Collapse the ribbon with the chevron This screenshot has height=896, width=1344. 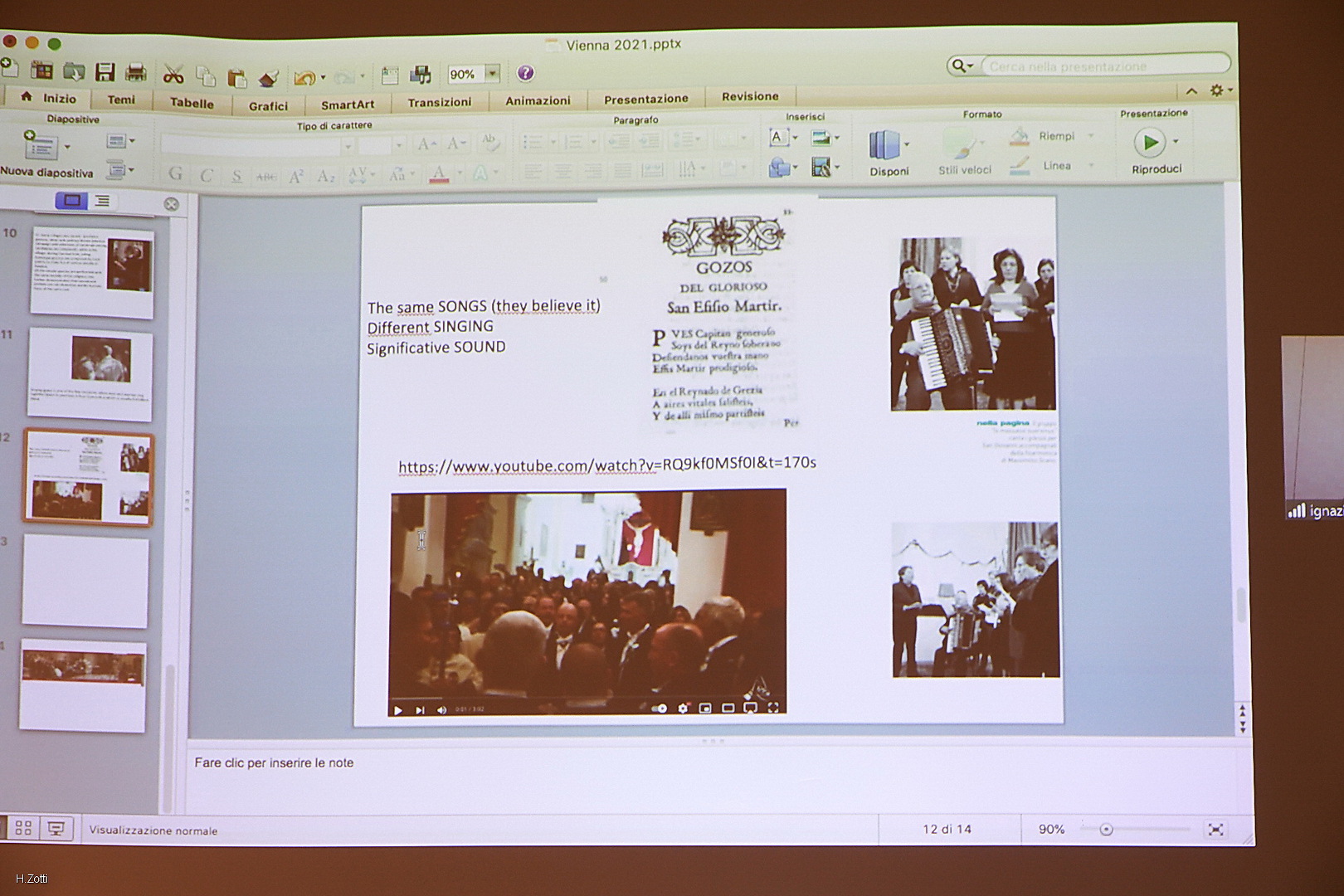point(1191,90)
